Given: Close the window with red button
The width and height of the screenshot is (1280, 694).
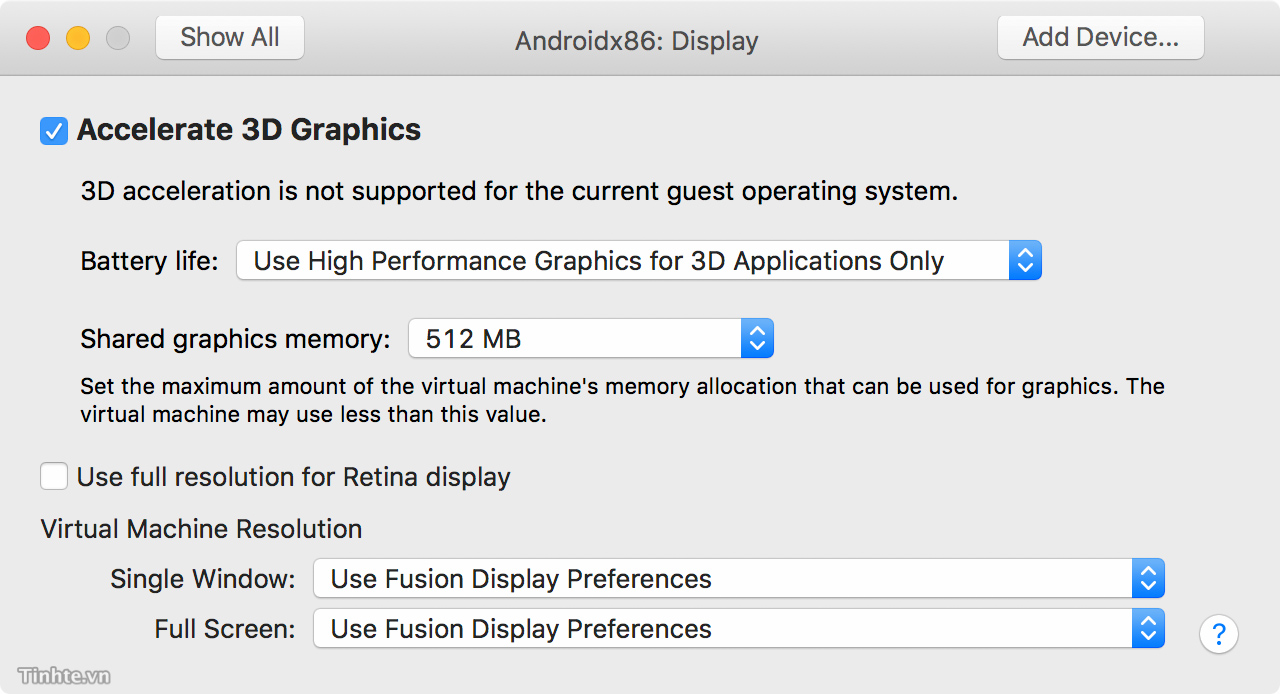Looking at the screenshot, I should 38,38.
